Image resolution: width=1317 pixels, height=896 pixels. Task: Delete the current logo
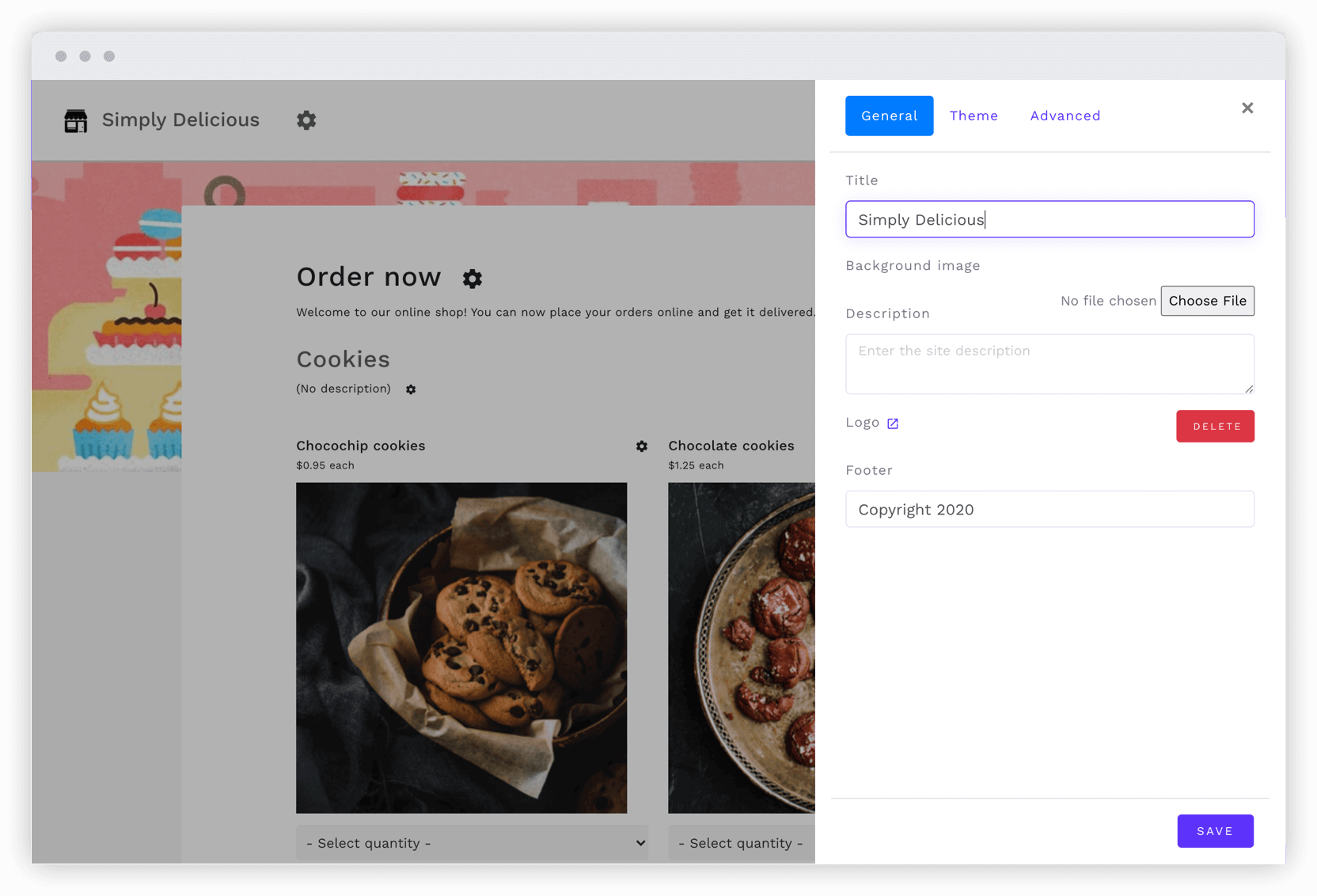pos(1215,426)
